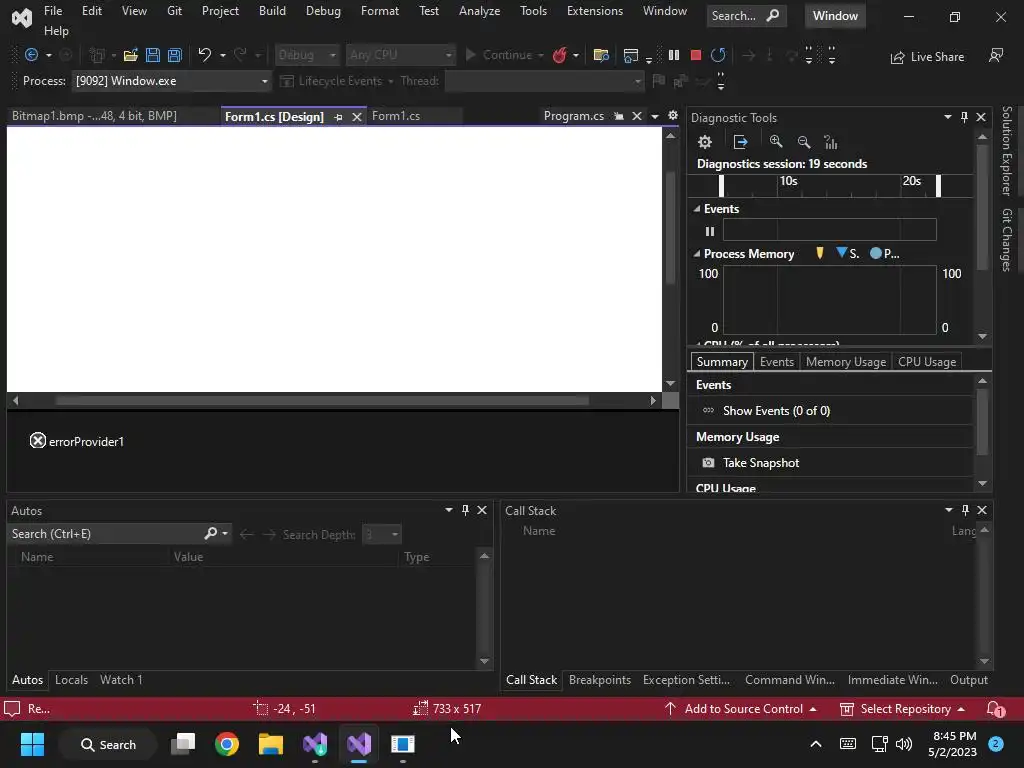Toggle pin on Form1.cs [Design] tab

tap(338, 117)
